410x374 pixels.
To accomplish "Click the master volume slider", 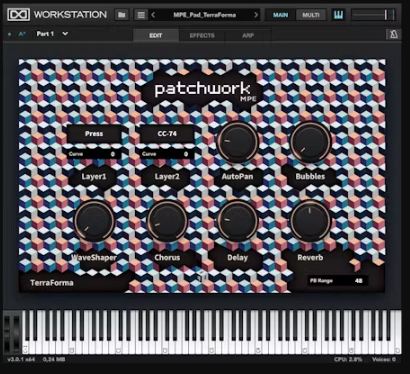I will [x=374, y=15].
